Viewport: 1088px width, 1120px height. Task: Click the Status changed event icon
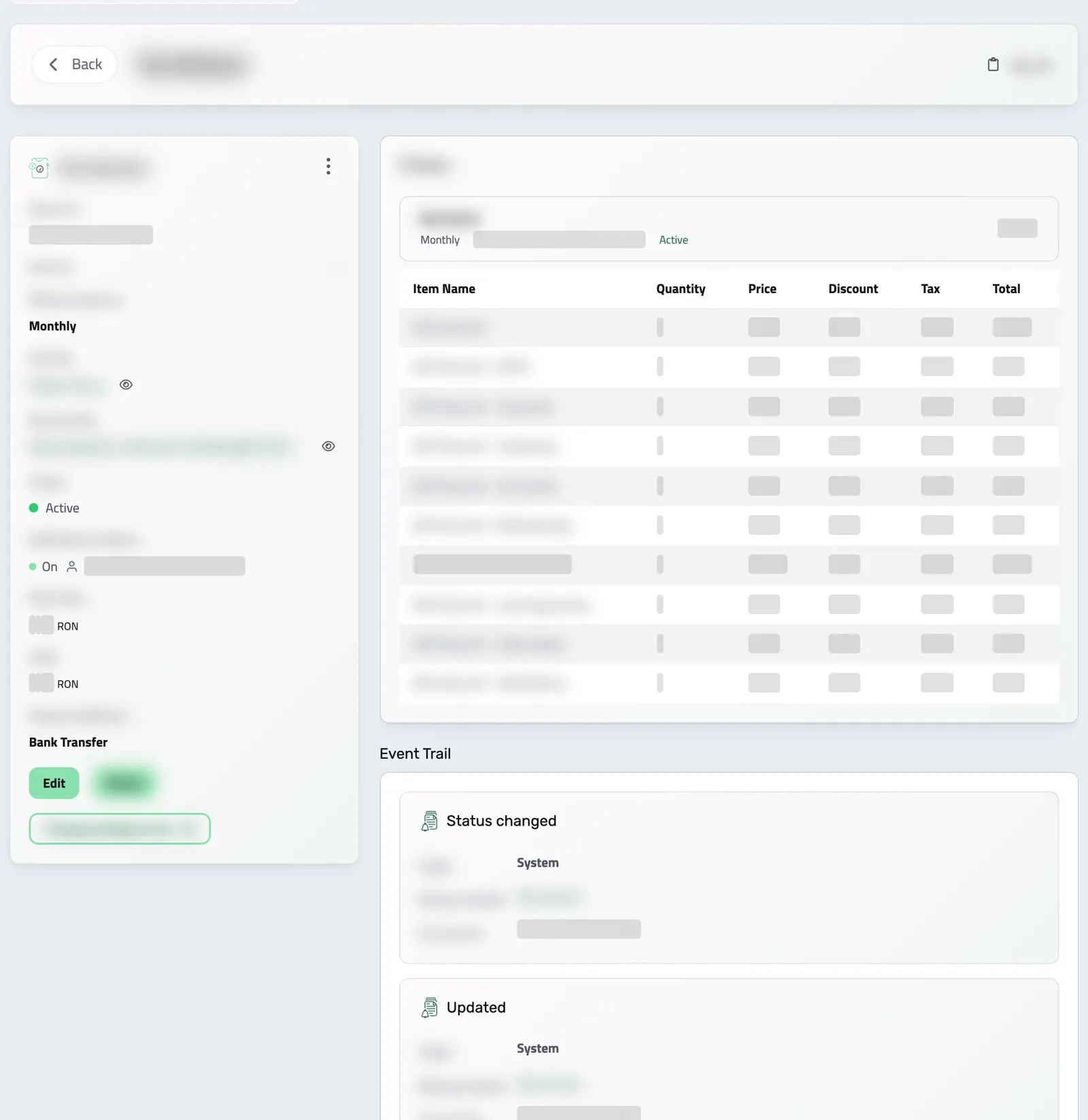click(430, 821)
